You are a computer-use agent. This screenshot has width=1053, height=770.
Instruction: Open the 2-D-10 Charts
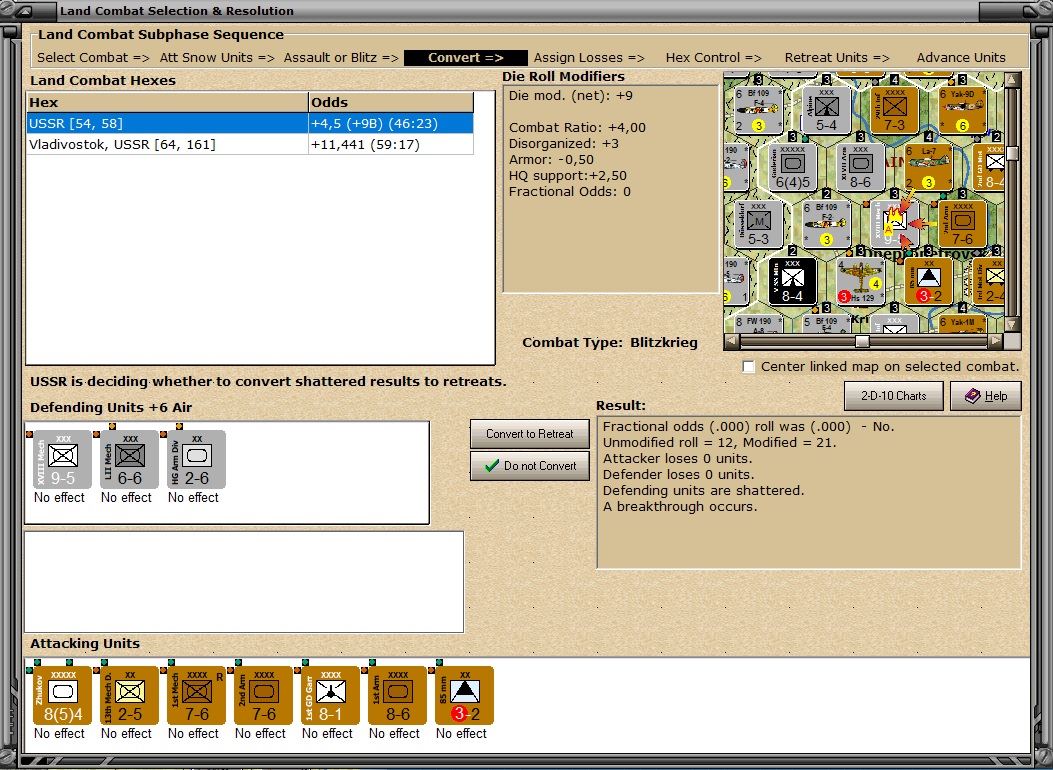[893, 395]
